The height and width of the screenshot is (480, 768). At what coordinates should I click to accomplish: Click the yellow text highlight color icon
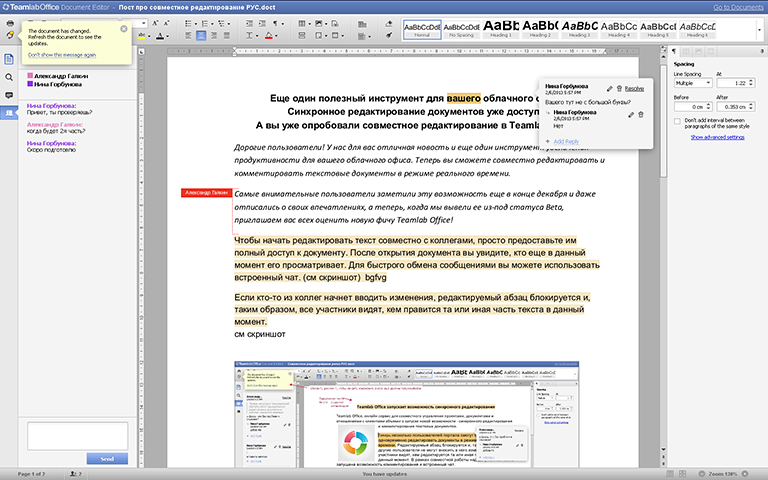tap(142, 35)
